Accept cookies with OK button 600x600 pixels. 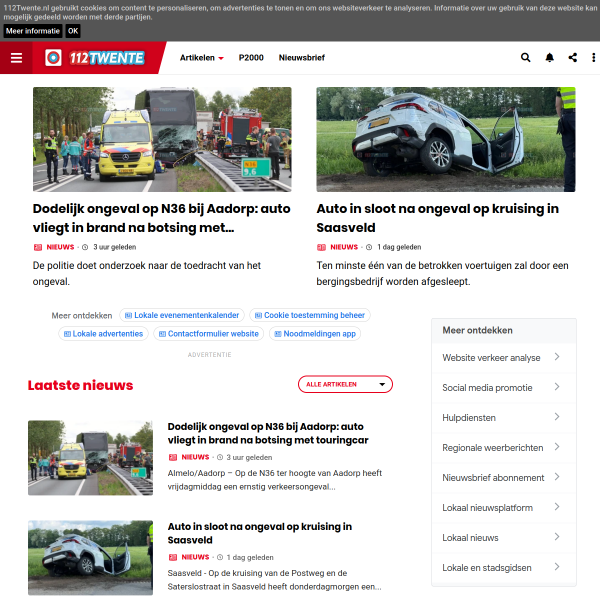click(73, 31)
